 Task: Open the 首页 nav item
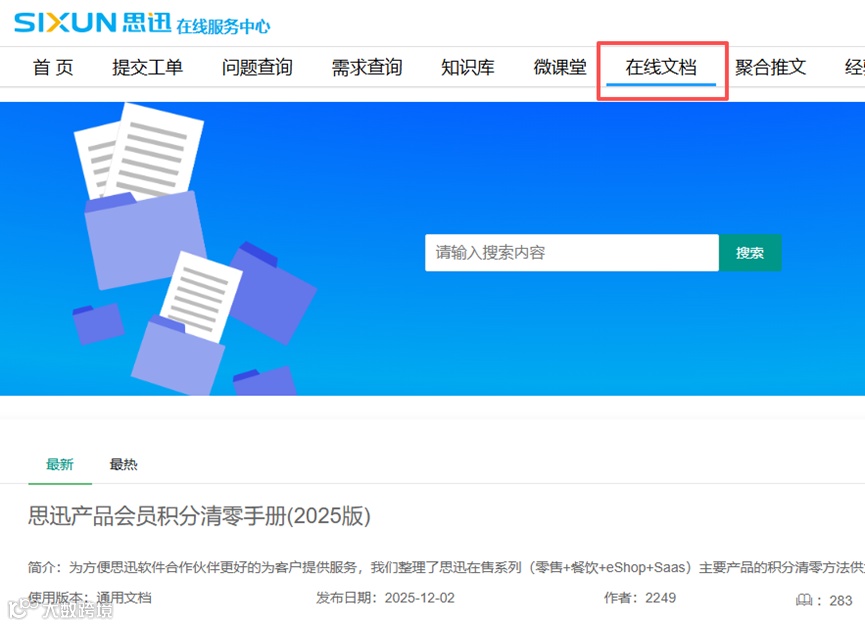coord(53,67)
